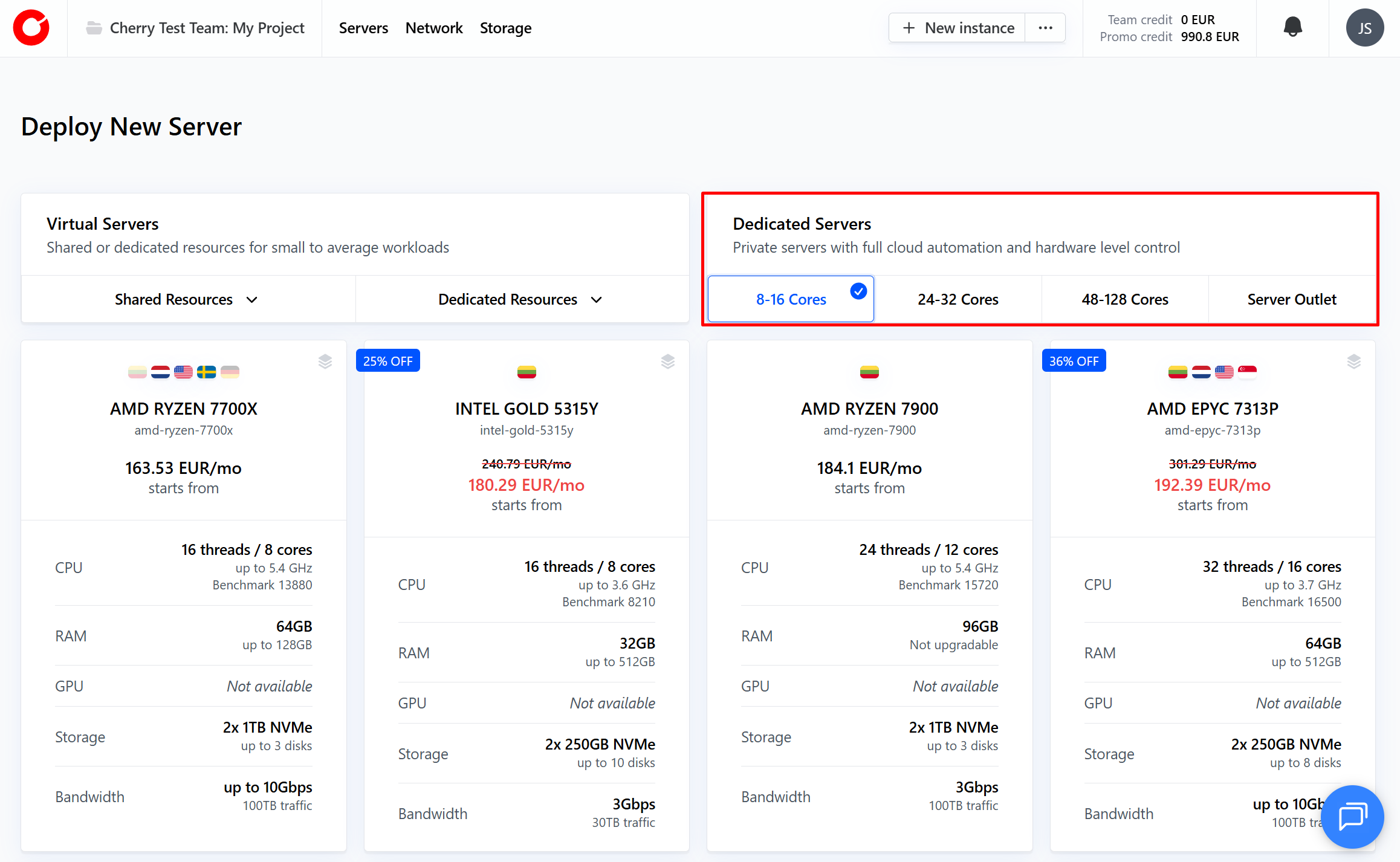Click the layers icon on INTEL GOLD 5315Y card
1400x862 pixels.
pos(668,361)
